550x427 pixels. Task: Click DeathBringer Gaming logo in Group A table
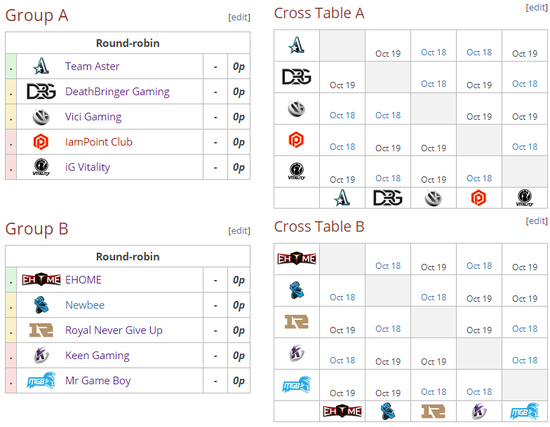coord(41,91)
